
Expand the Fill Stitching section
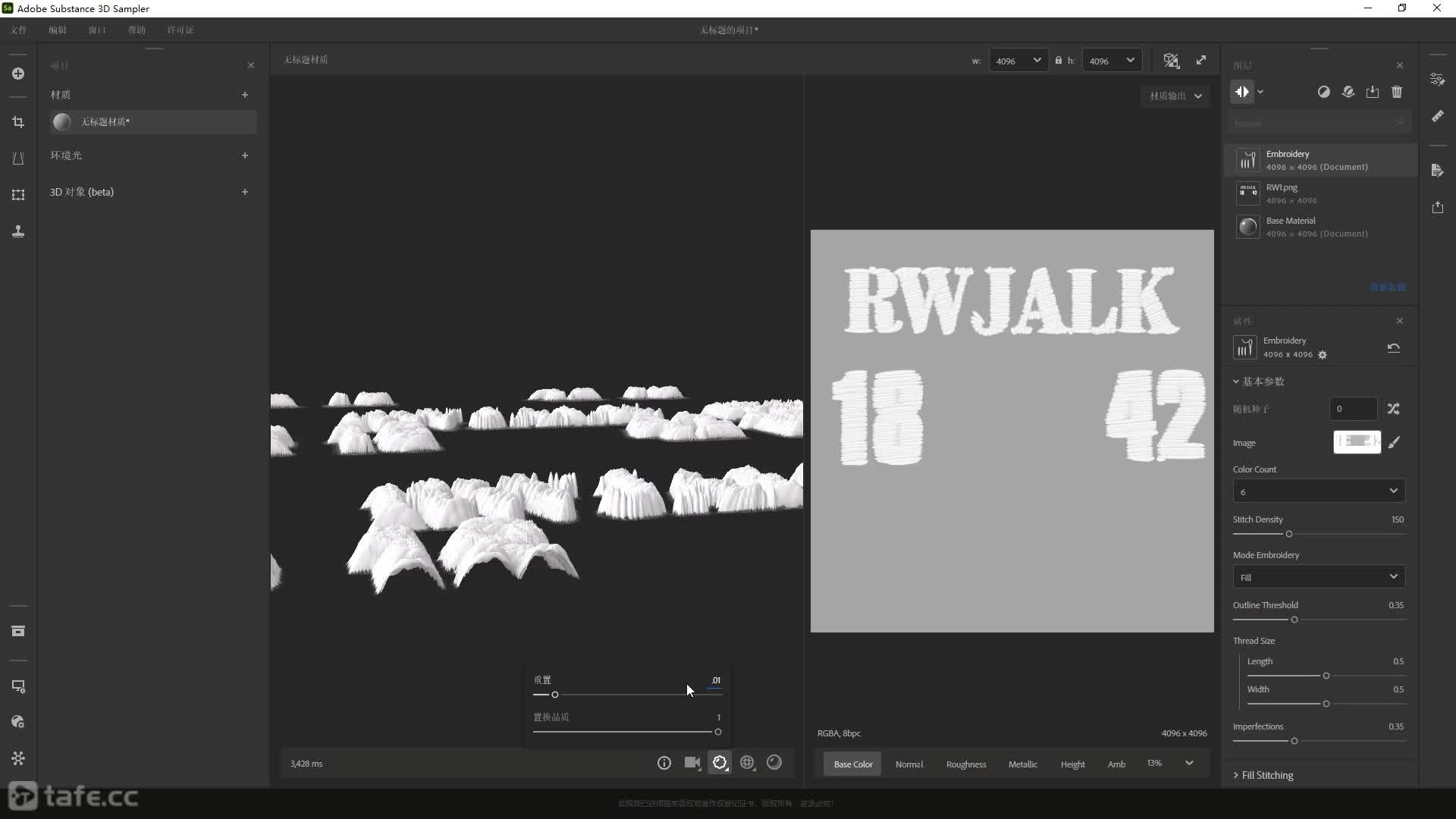(1263, 775)
